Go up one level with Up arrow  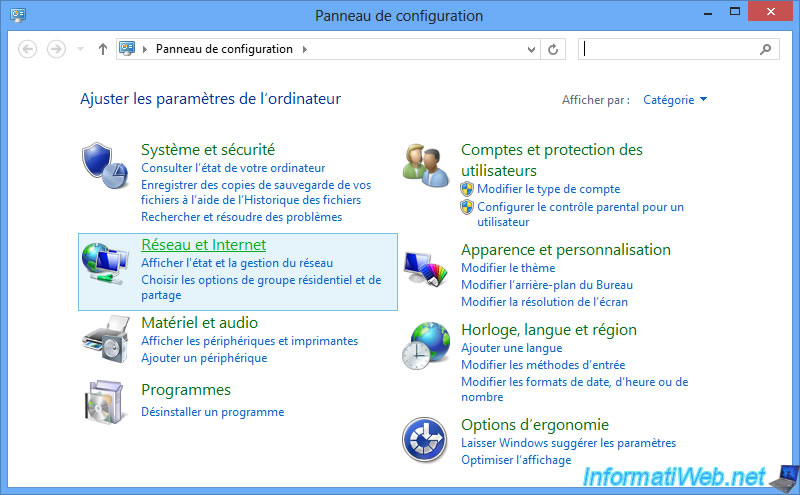[x=103, y=50]
